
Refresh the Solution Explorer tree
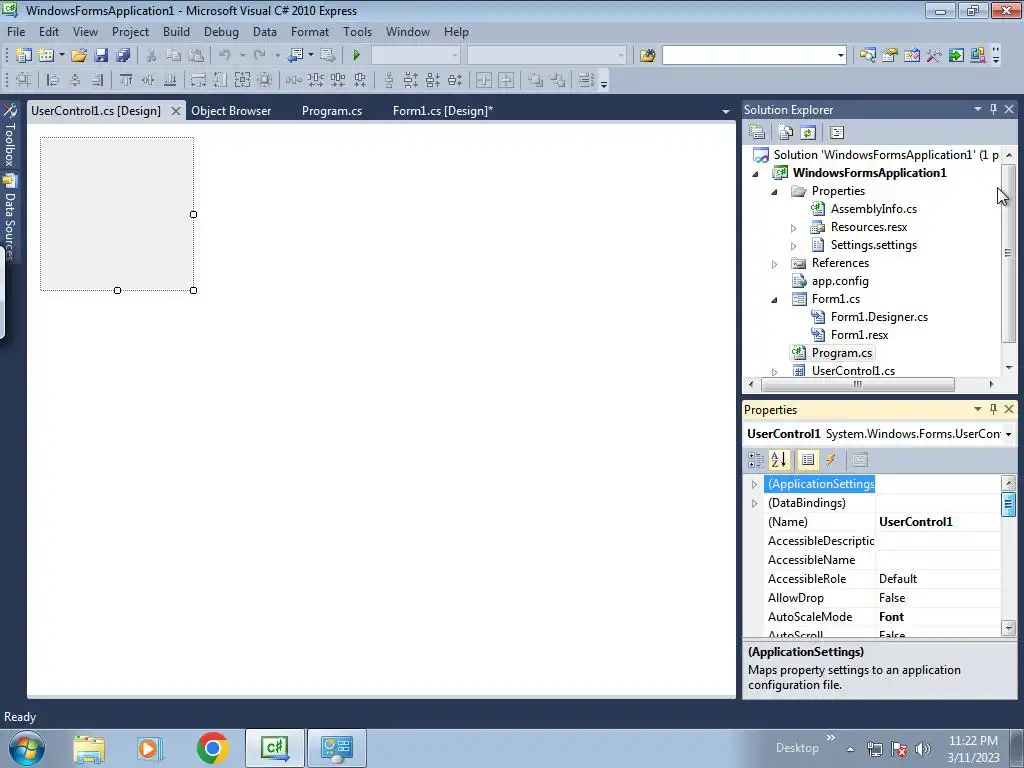(808, 133)
